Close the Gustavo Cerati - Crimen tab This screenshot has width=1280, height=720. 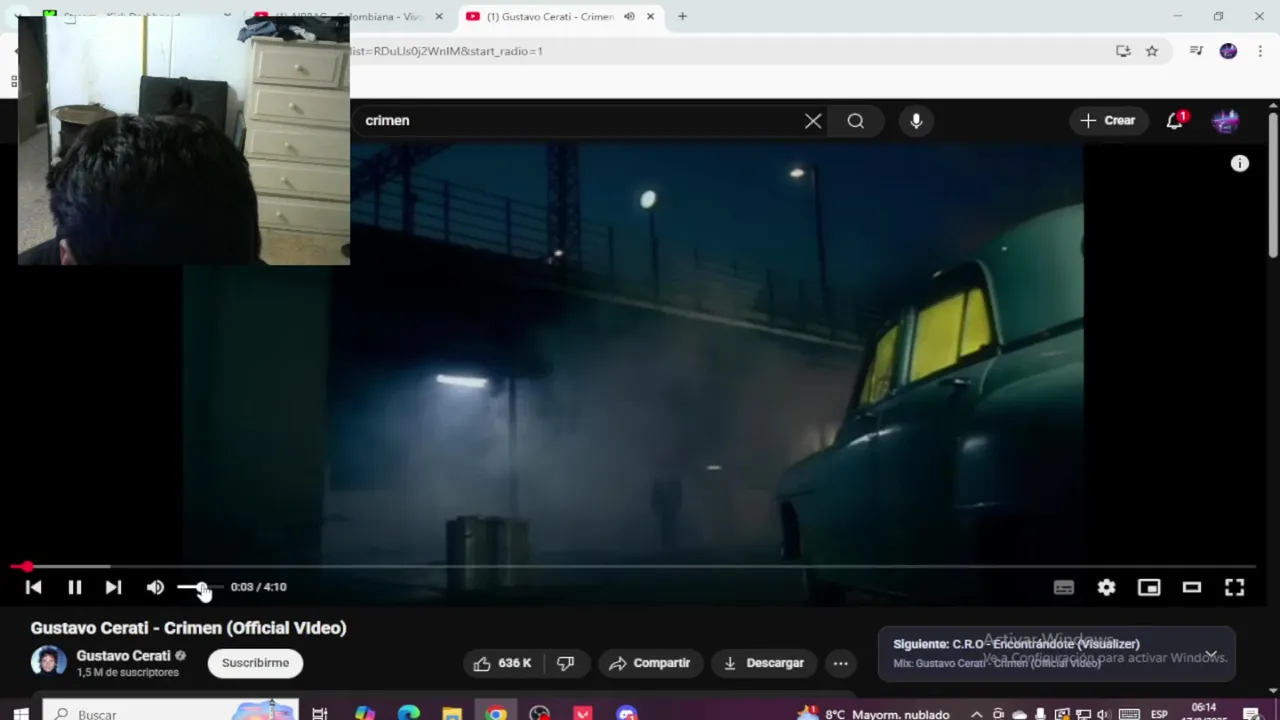coord(651,16)
